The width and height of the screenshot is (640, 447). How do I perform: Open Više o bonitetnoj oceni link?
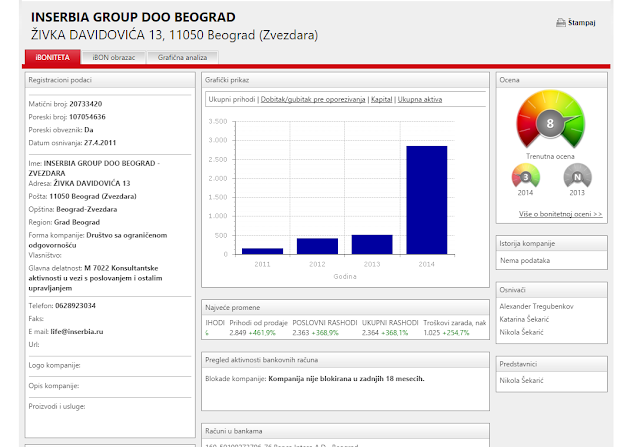click(560, 214)
